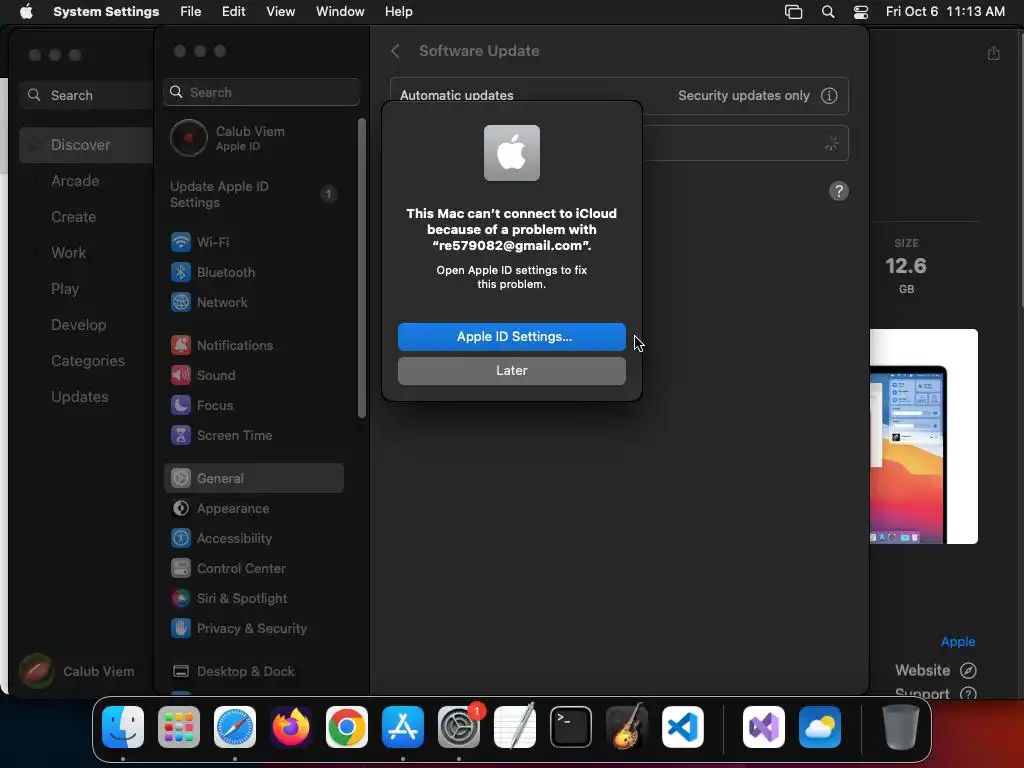
Task: Launch GarageBand from the Dock
Action: (627, 727)
